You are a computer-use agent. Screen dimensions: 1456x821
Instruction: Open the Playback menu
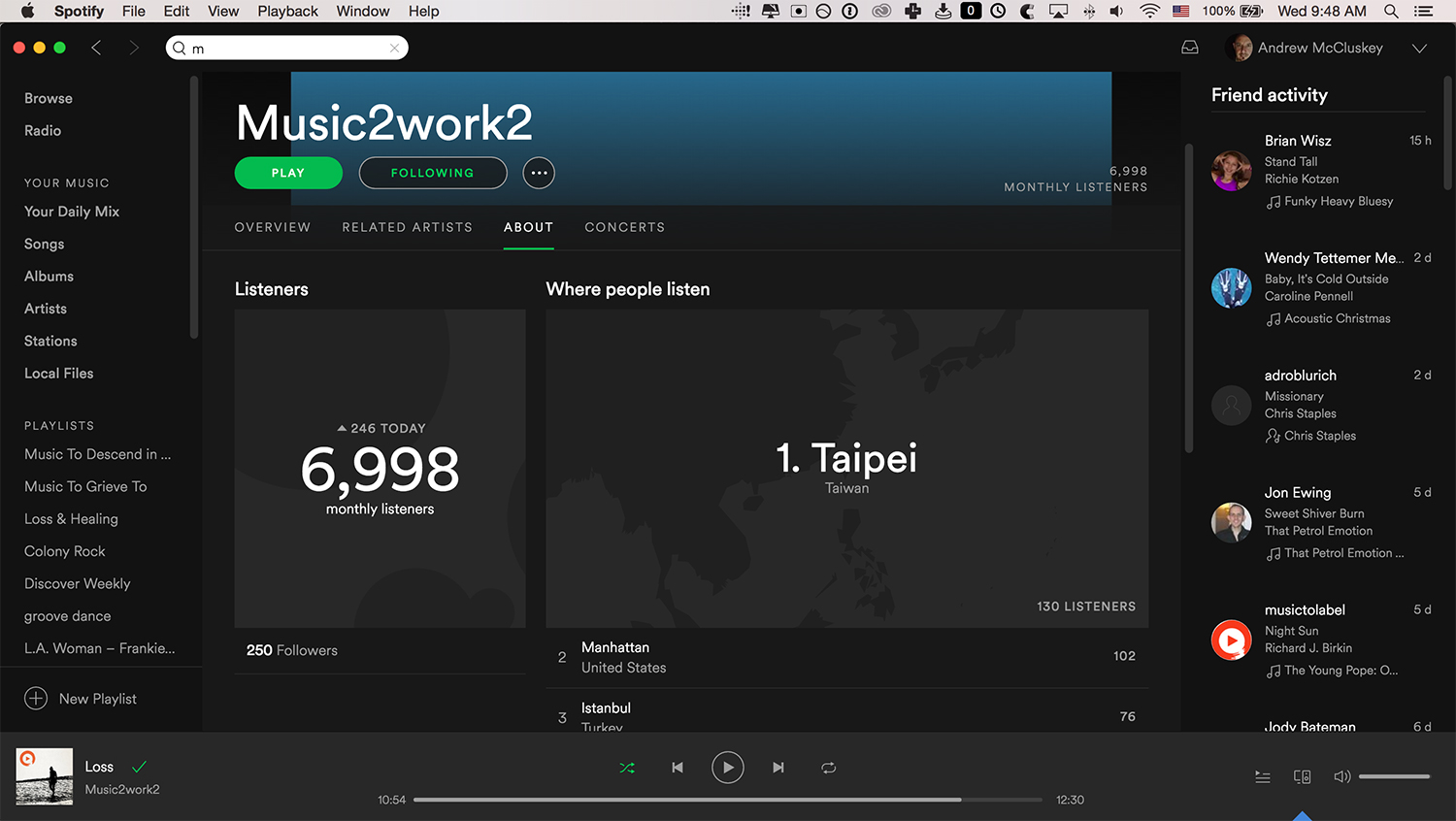[x=287, y=11]
